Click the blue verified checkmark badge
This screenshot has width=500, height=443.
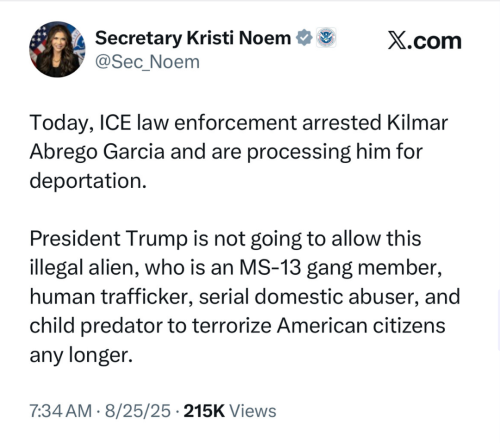pos(304,37)
